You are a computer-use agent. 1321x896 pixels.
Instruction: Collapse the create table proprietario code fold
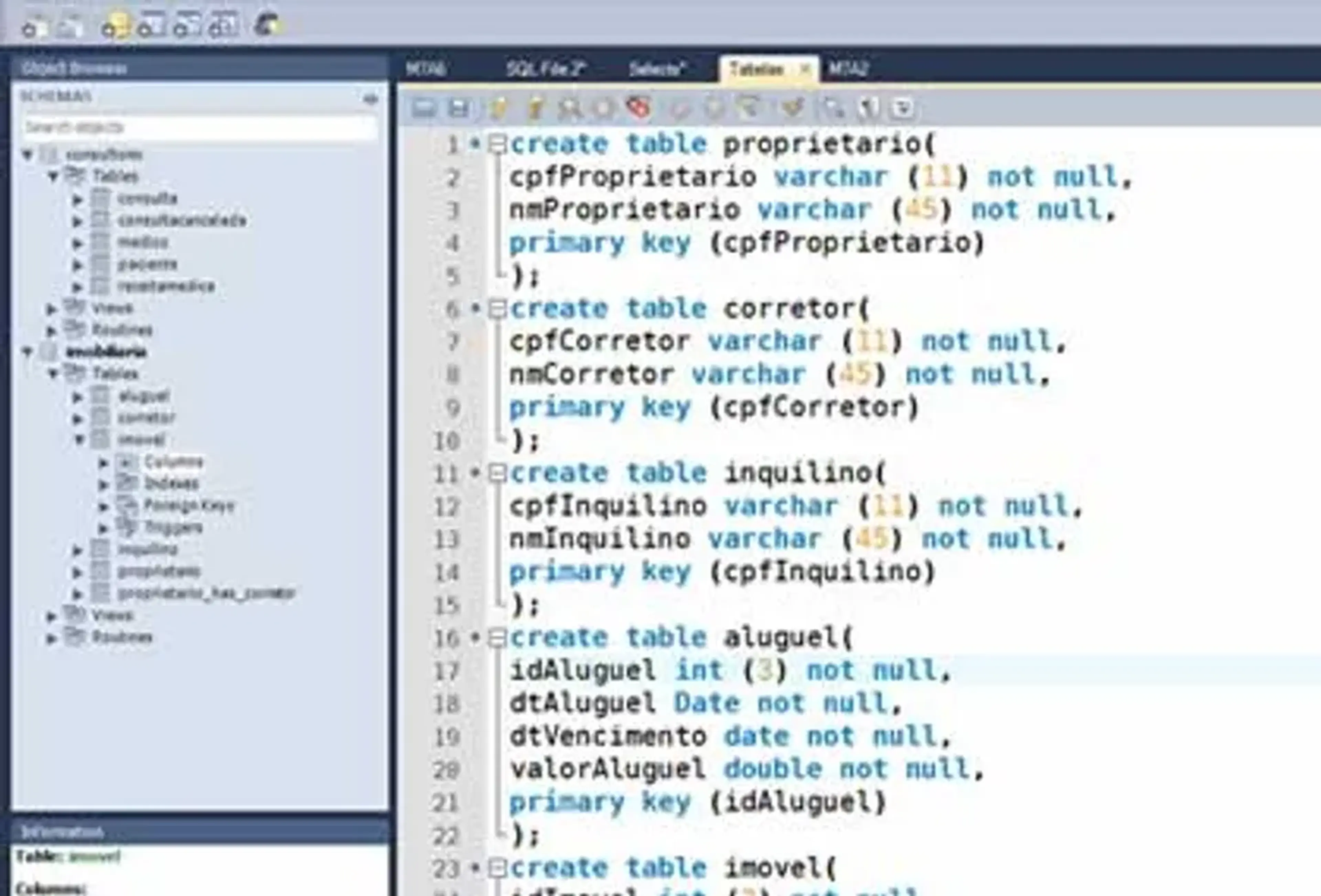tap(497, 144)
